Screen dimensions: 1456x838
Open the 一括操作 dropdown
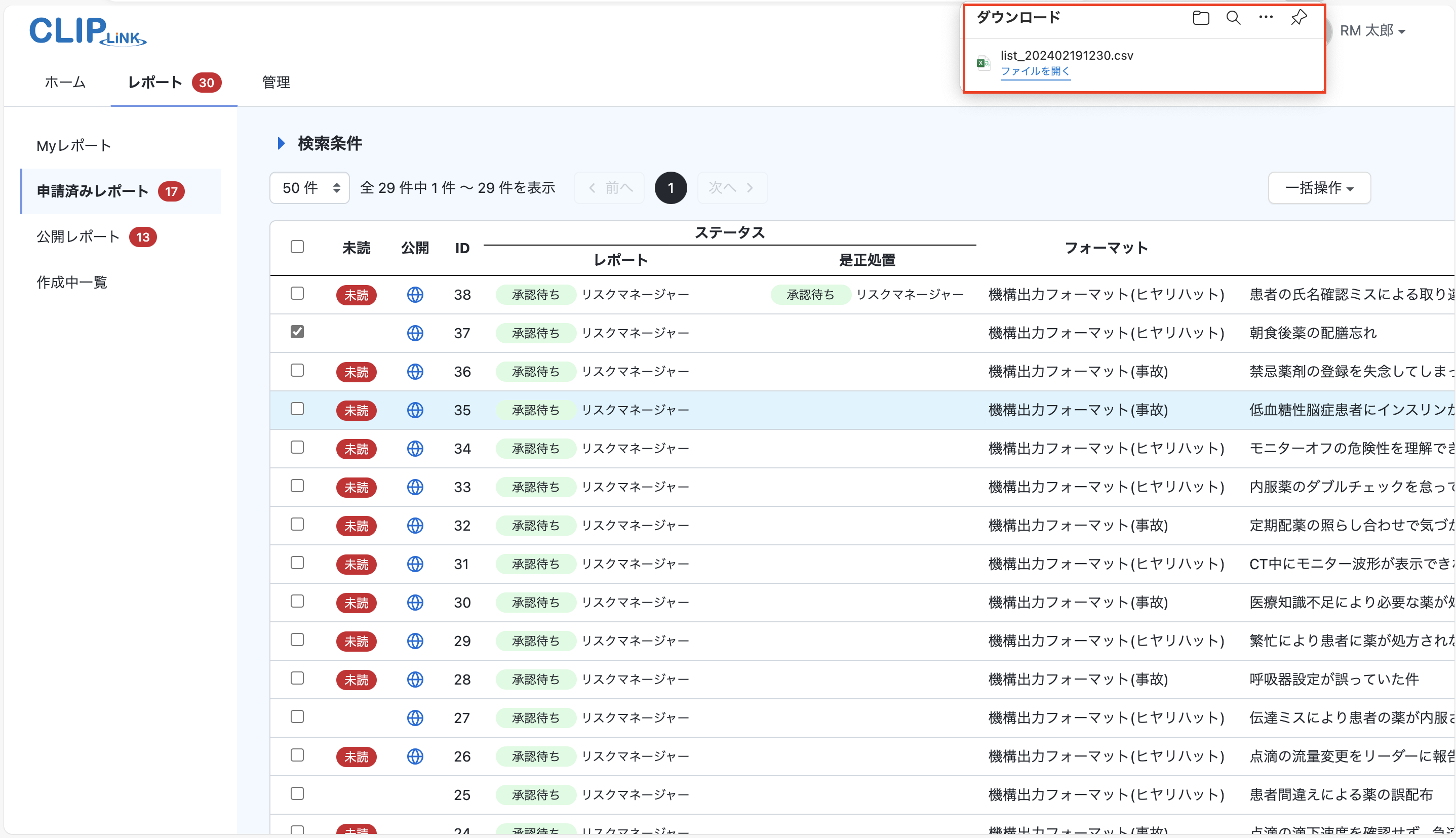[x=1319, y=188]
